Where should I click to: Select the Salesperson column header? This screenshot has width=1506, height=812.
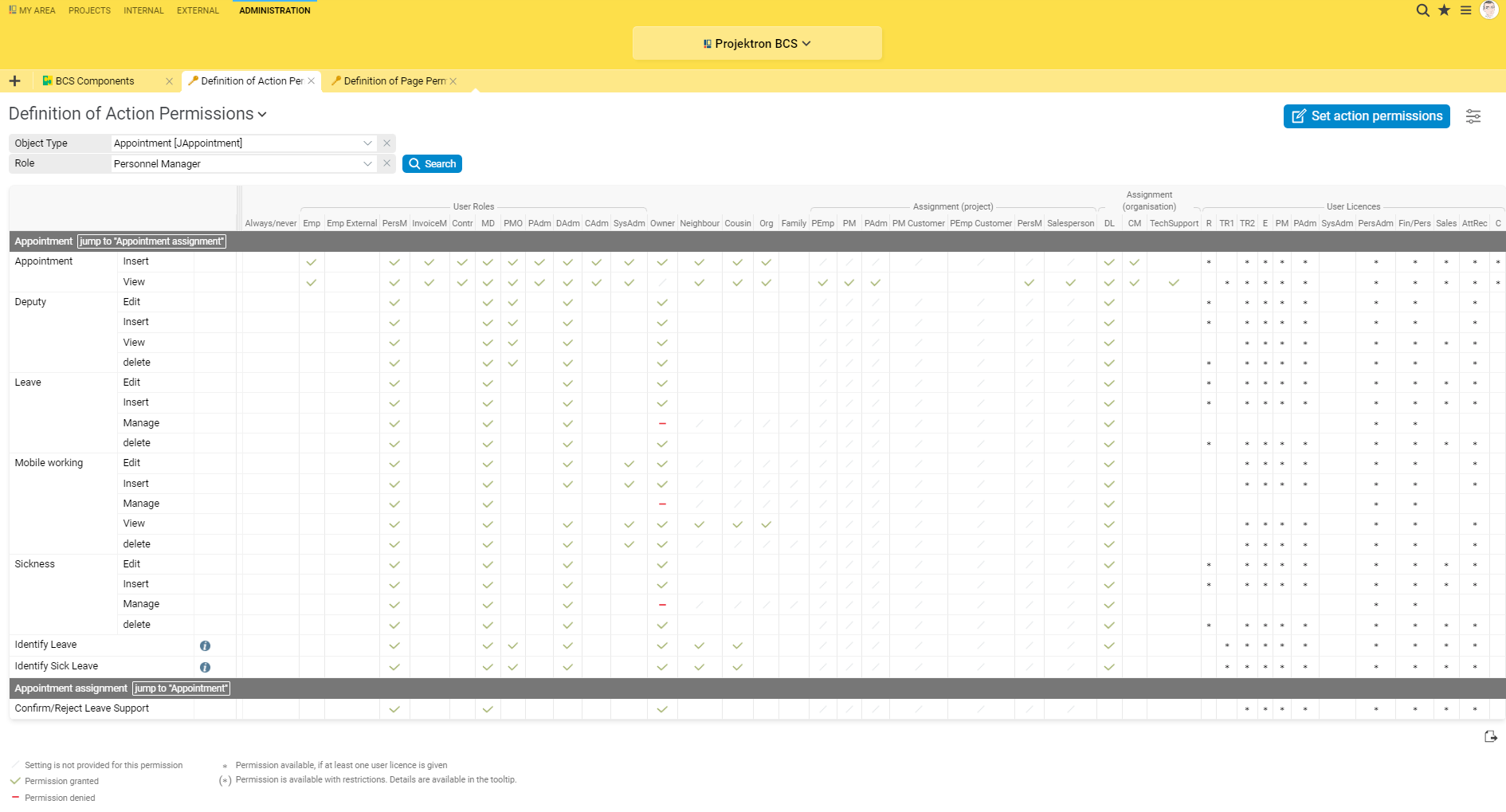(1071, 224)
